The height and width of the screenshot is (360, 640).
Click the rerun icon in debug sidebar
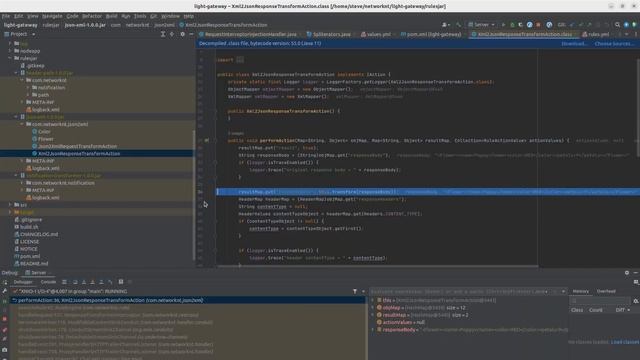click(4, 282)
